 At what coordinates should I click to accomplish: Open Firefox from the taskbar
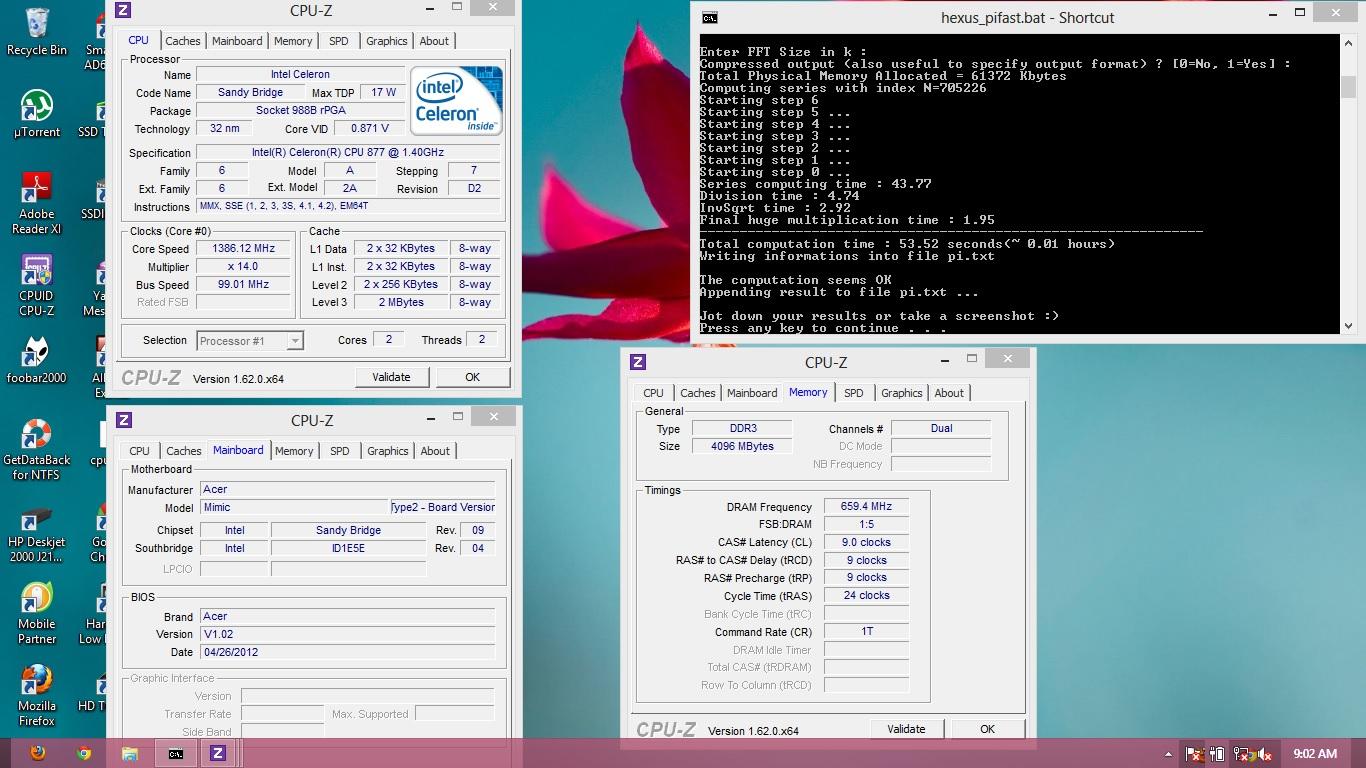[x=38, y=754]
